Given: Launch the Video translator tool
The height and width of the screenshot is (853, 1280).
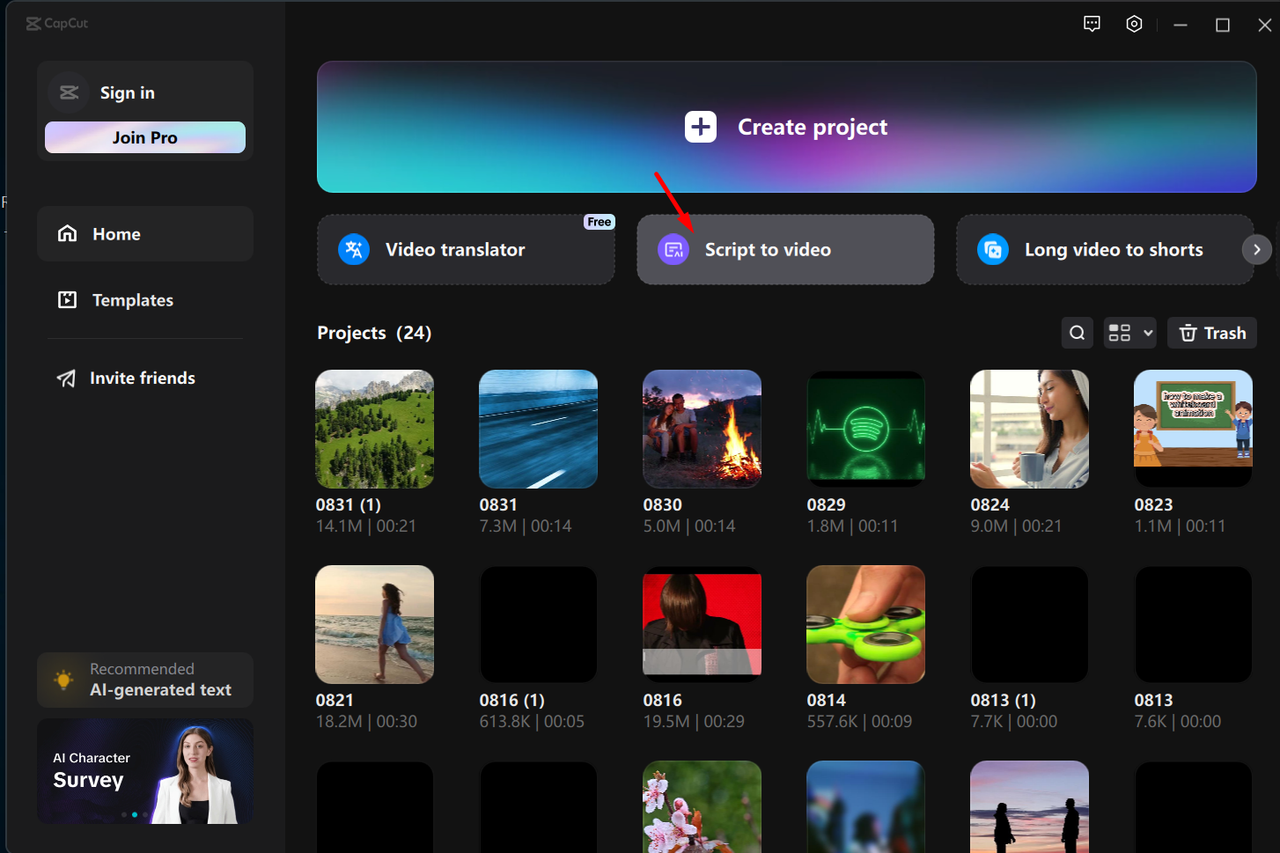Looking at the screenshot, I should tap(466, 249).
